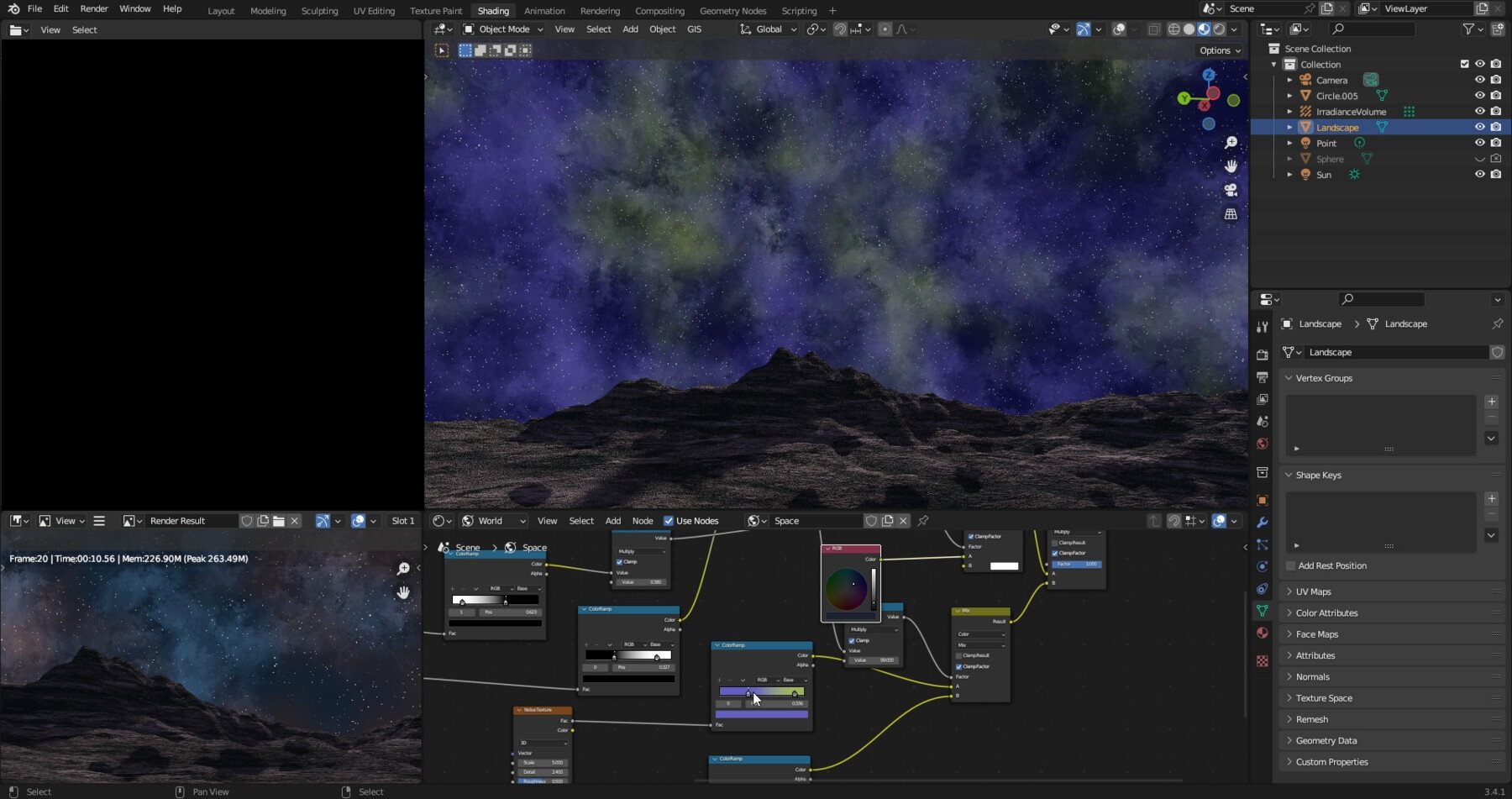Toggle Landscape visibility eye in outliner
Viewport: 1512px width, 799px height.
pyautogui.click(x=1479, y=127)
